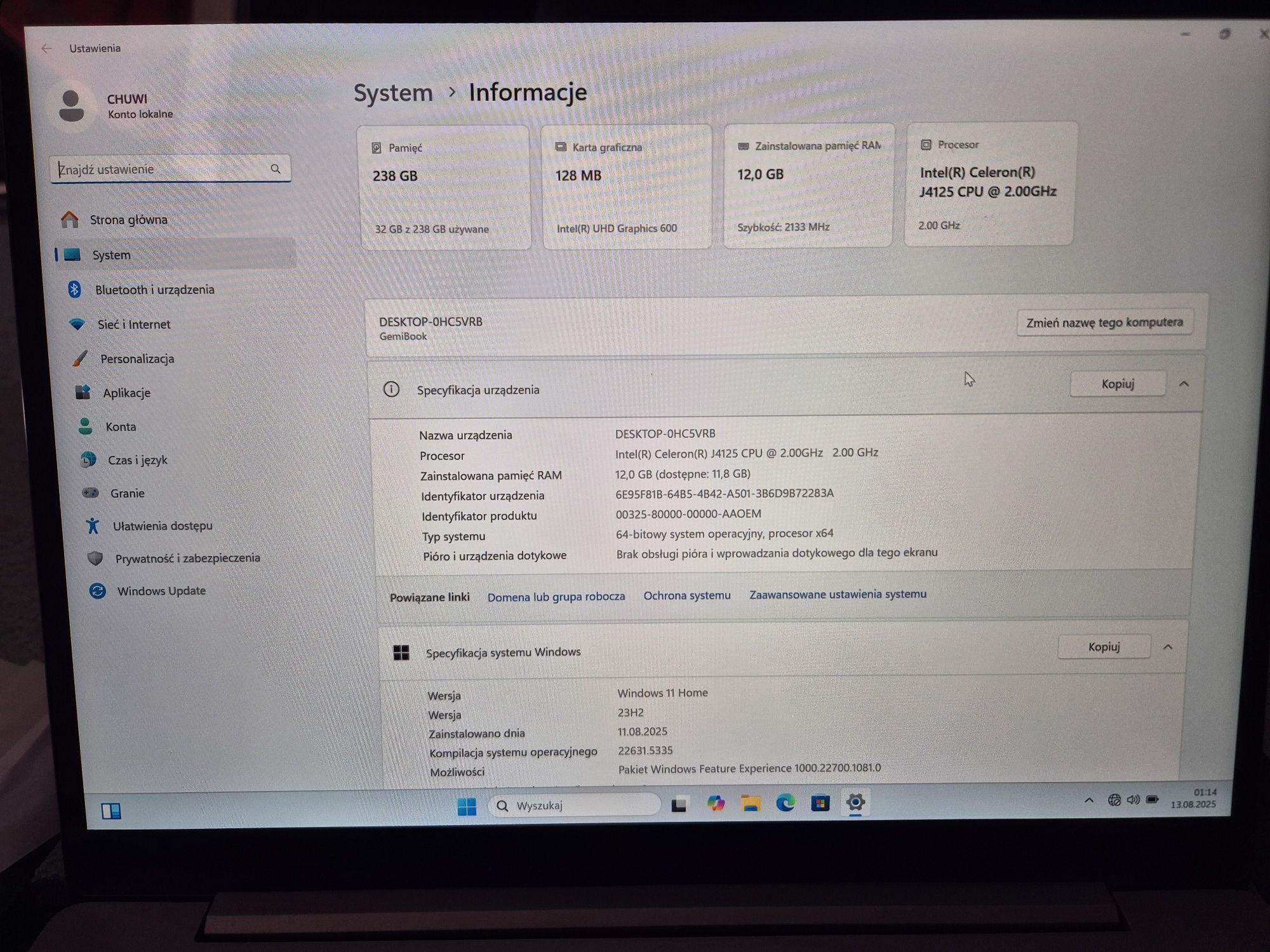
Task: Click the CHUWI account avatar icon
Action: tap(71, 106)
